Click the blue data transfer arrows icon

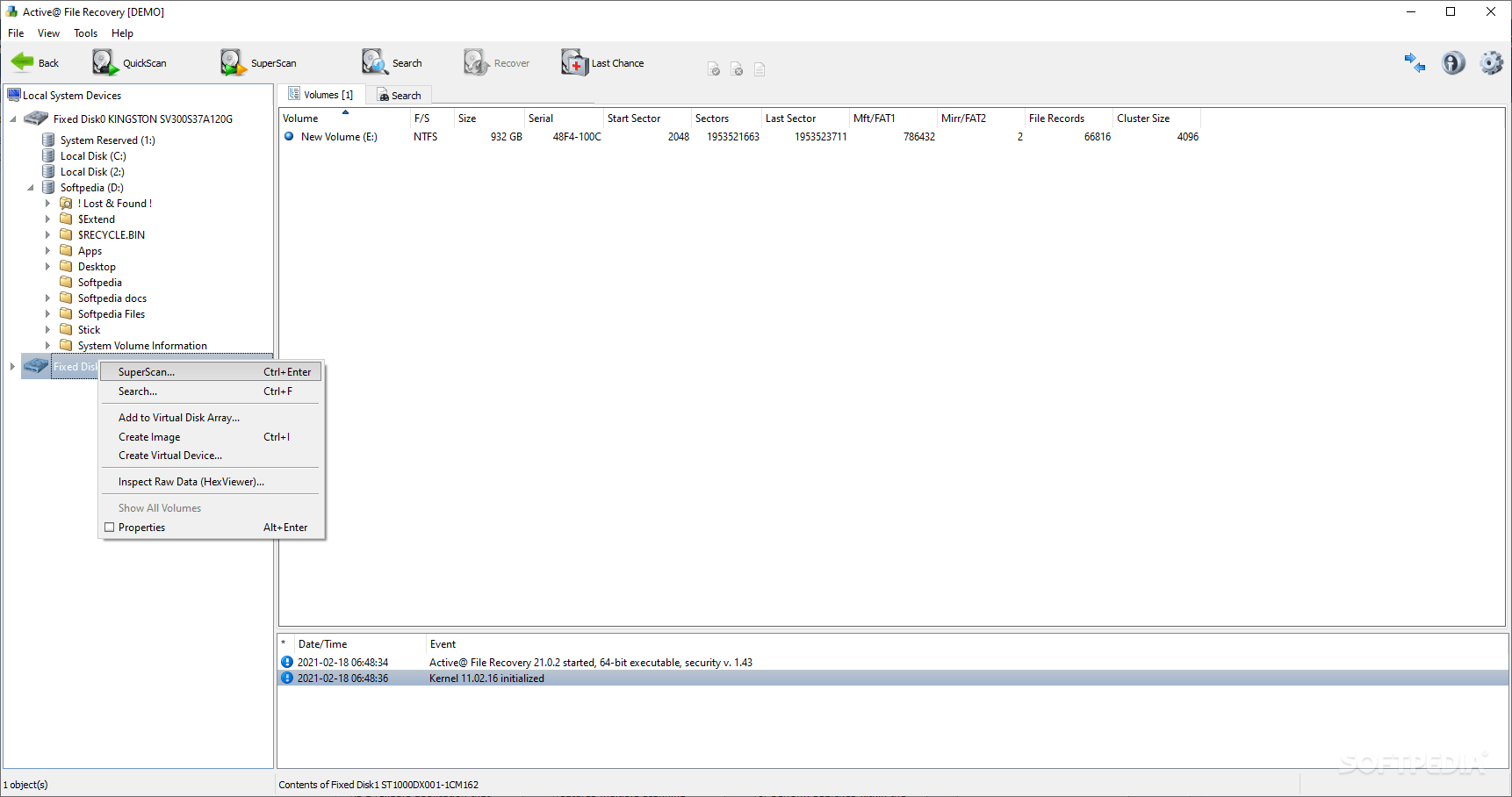(x=1415, y=62)
